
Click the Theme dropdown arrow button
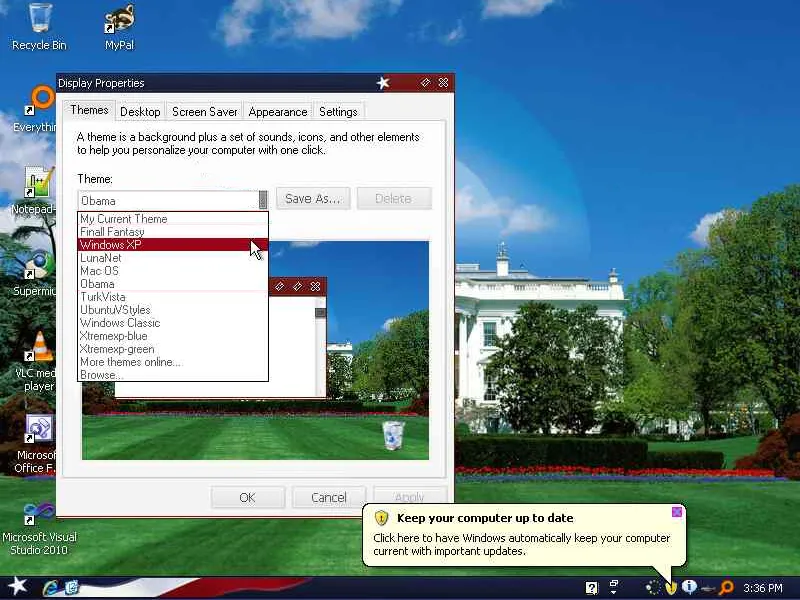(x=263, y=200)
